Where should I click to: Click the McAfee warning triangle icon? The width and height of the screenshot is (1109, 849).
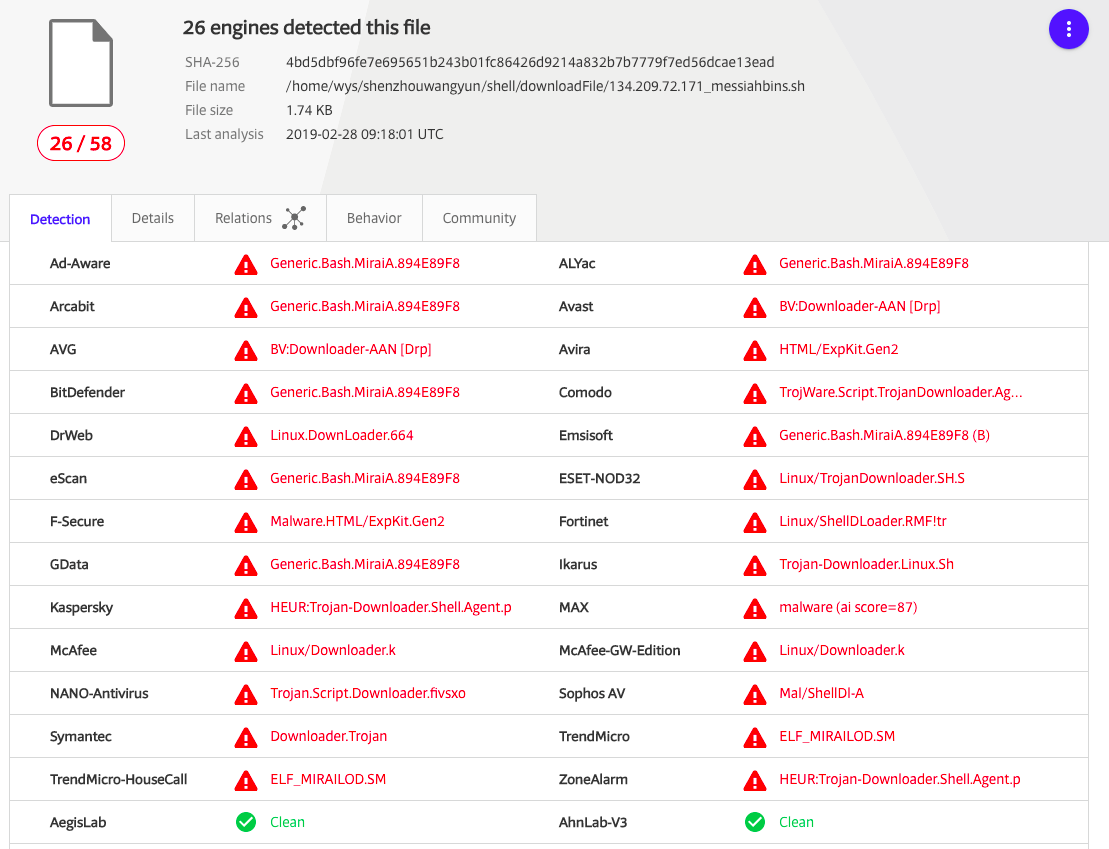(246, 652)
